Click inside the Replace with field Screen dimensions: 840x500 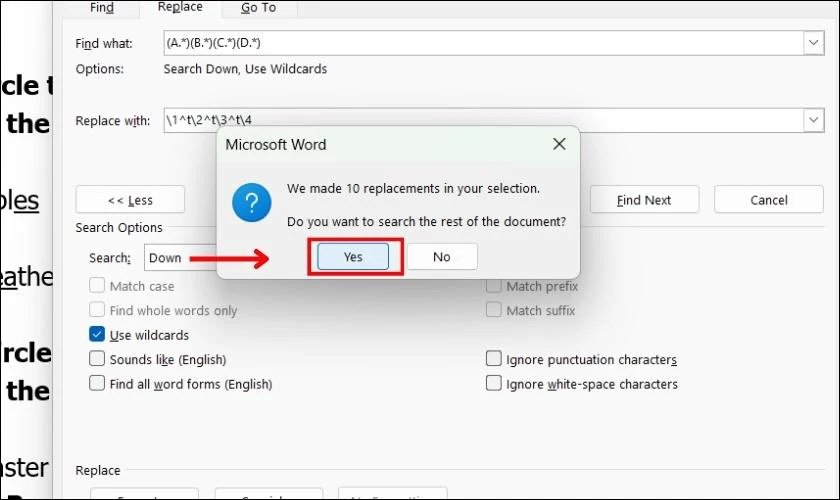[x=483, y=120]
